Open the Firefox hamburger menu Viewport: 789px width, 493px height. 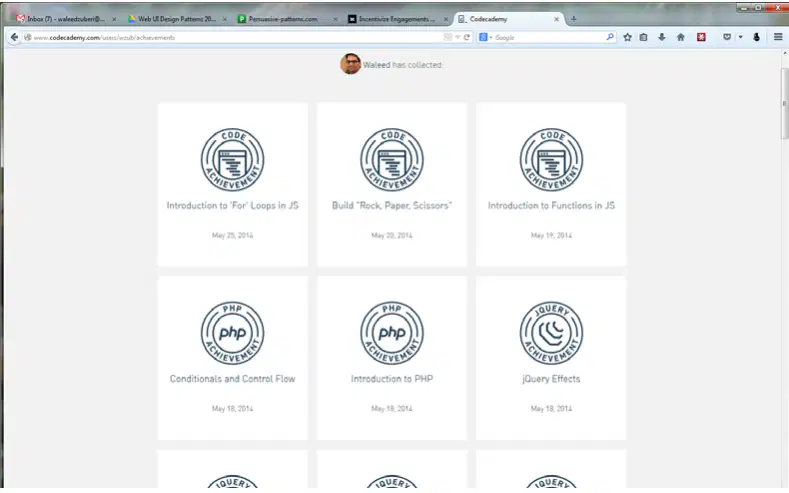[x=778, y=37]
